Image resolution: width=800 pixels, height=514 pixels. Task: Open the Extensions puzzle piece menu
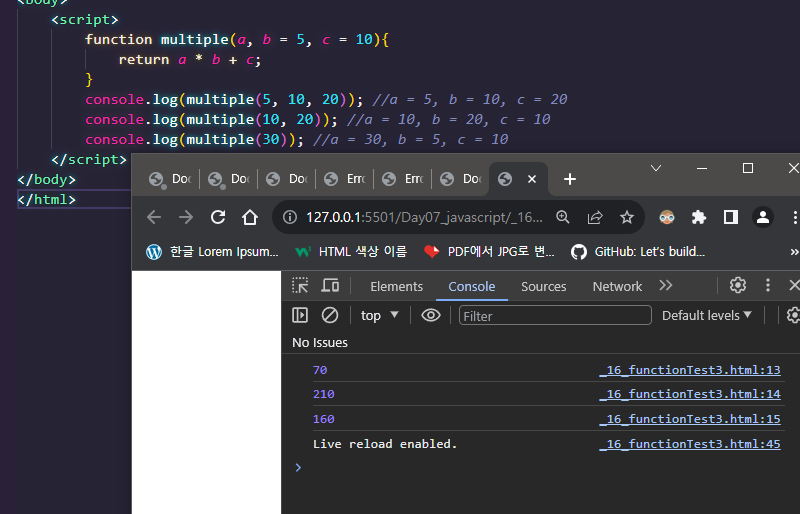click(698, 217)
